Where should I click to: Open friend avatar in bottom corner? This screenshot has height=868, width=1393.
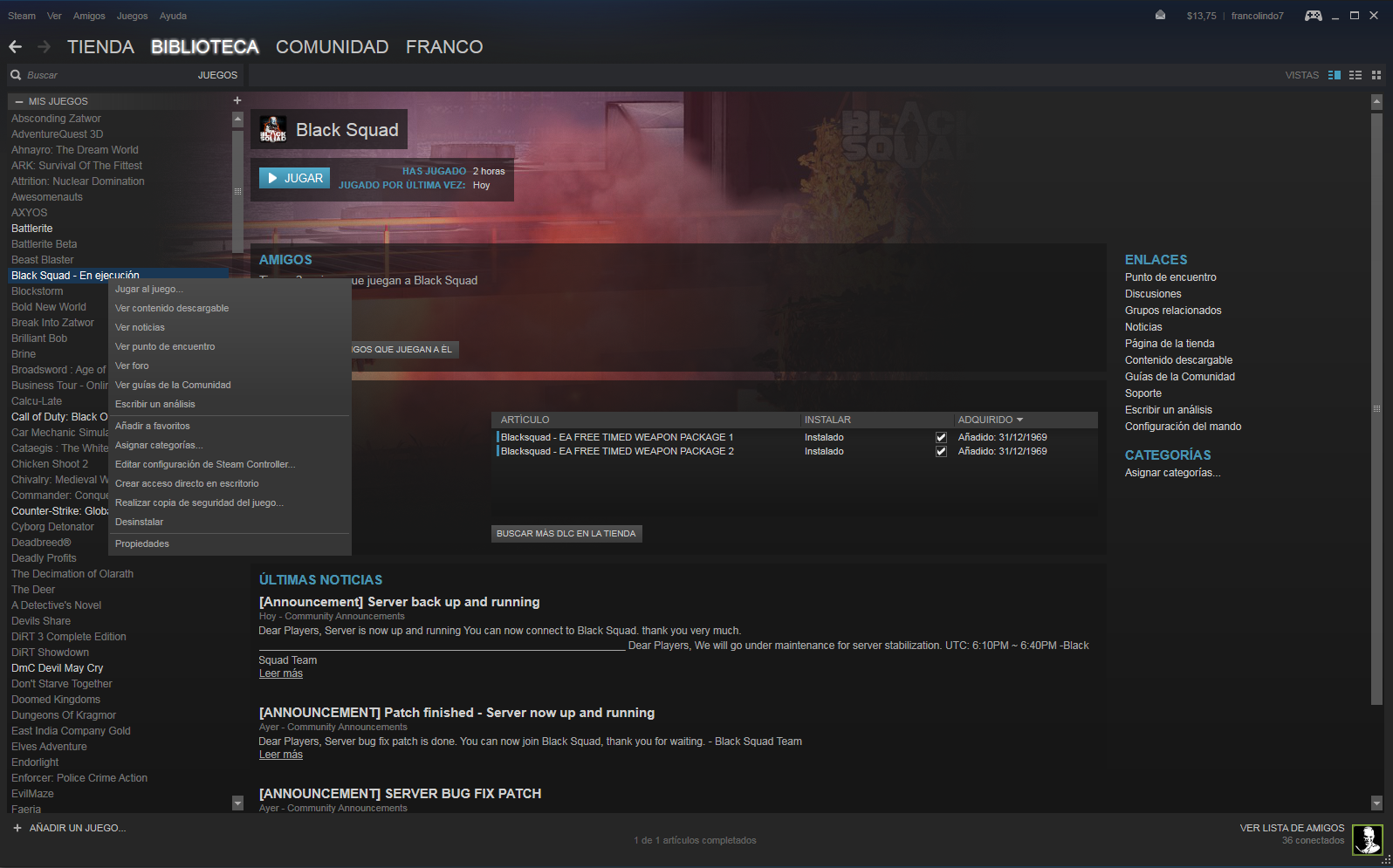click(1367, 839)
